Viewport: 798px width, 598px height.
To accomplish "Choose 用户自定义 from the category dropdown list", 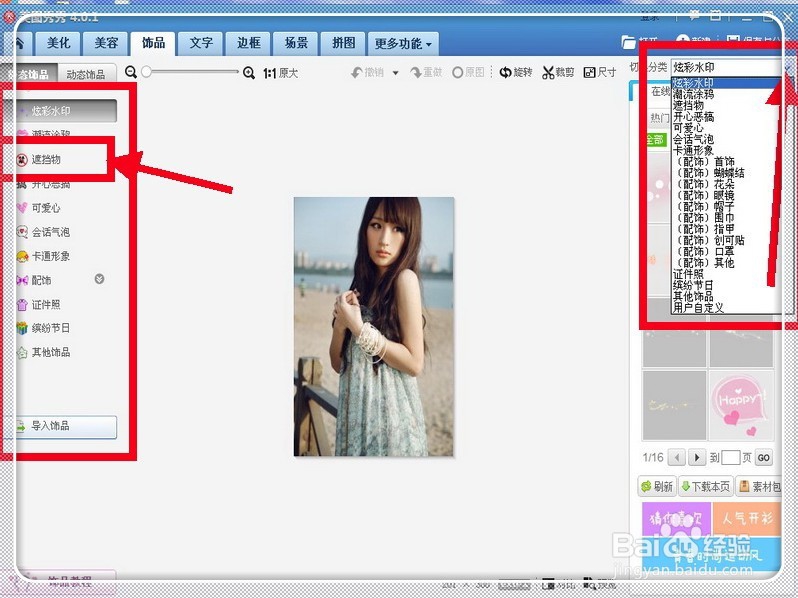I will click(698, 307).
